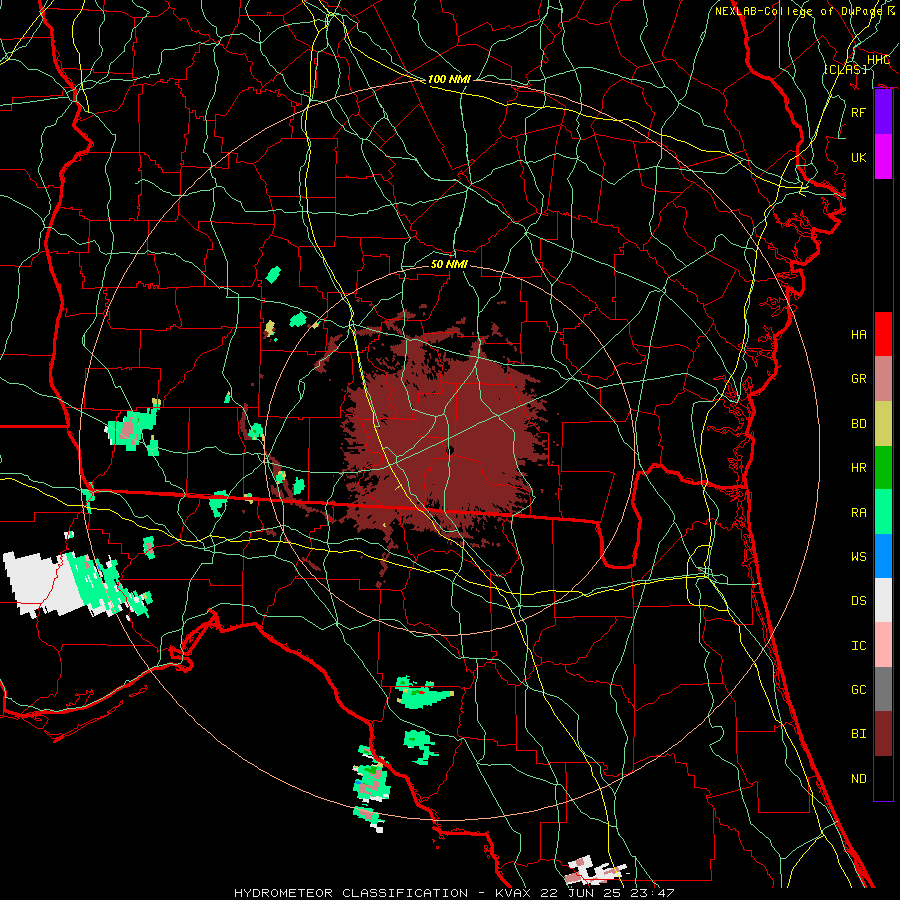Click the black radar site dot
The height and width of the screenshot is (900, 900).
(x=451, y=451)
